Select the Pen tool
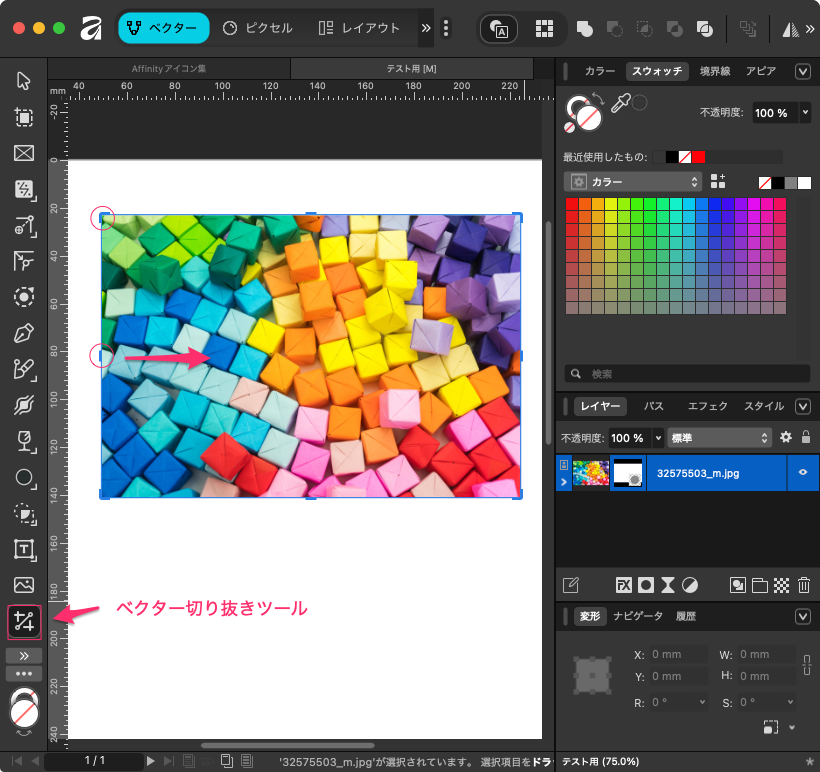 (23, 332)
